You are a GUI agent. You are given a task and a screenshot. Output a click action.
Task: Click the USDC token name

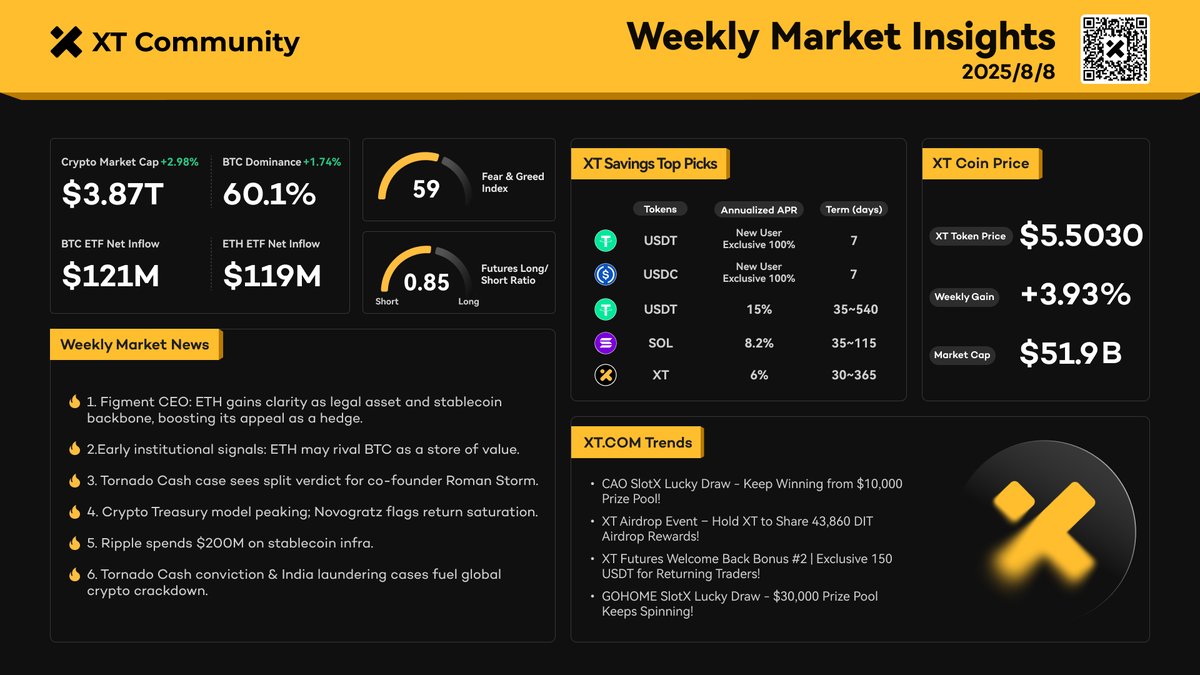point(660,275)
